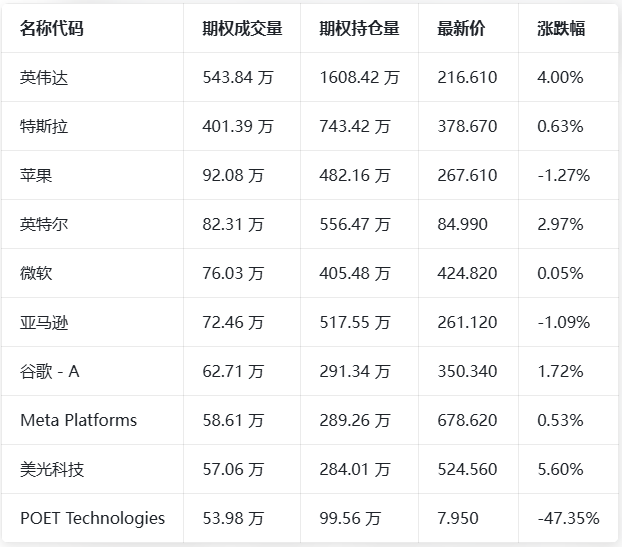
Task: Open the 谷歌 - A stock link
Action: pyautogui.click(x=49, y=372)
